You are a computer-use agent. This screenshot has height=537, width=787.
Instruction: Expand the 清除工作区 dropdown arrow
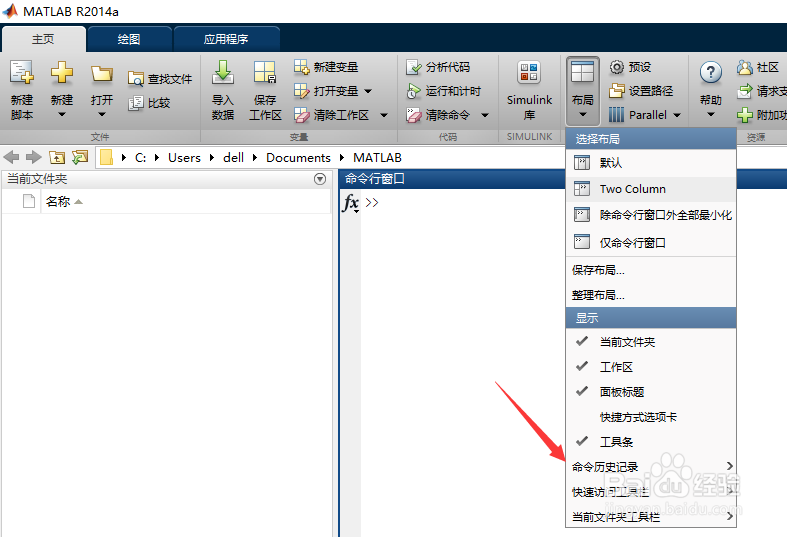click(384, 115)
